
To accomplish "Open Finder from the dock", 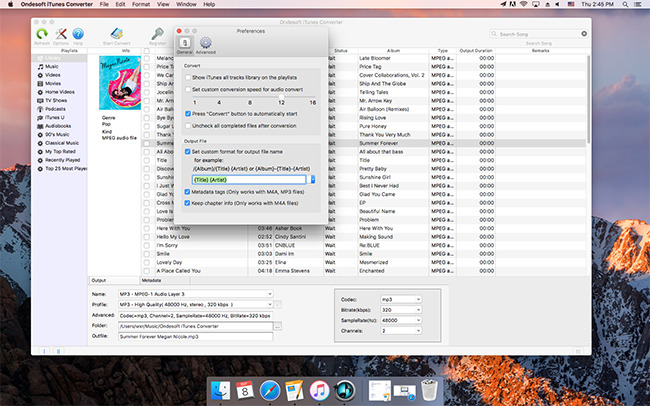I will pos(220,390).
